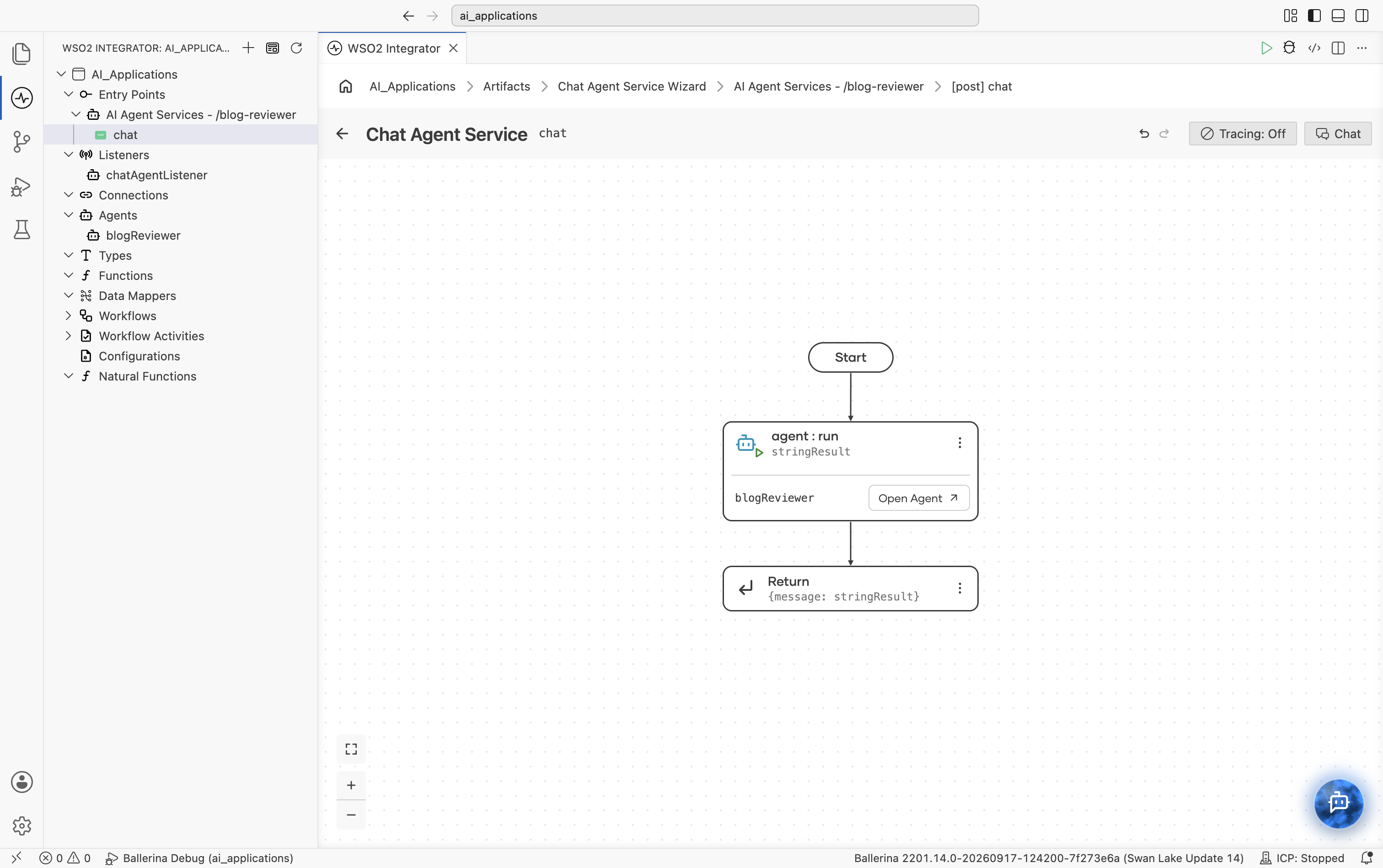The image size is (1383, 868).
Task: Collapse the AI_Applications root node
Action: click(61, 74)
